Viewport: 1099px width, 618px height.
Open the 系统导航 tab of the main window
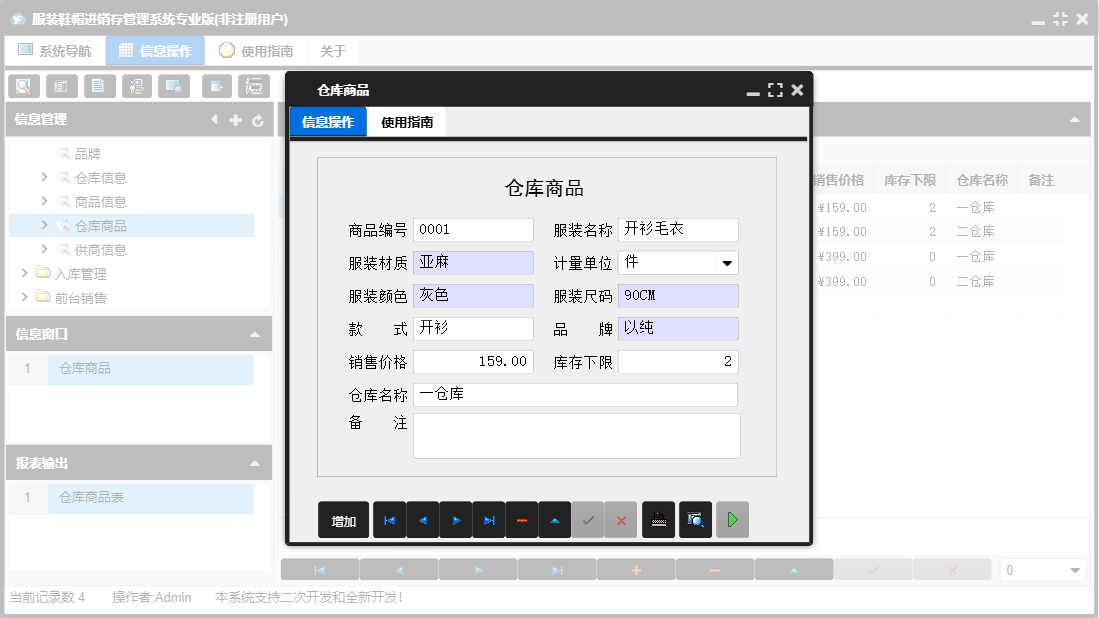[61, 49]
